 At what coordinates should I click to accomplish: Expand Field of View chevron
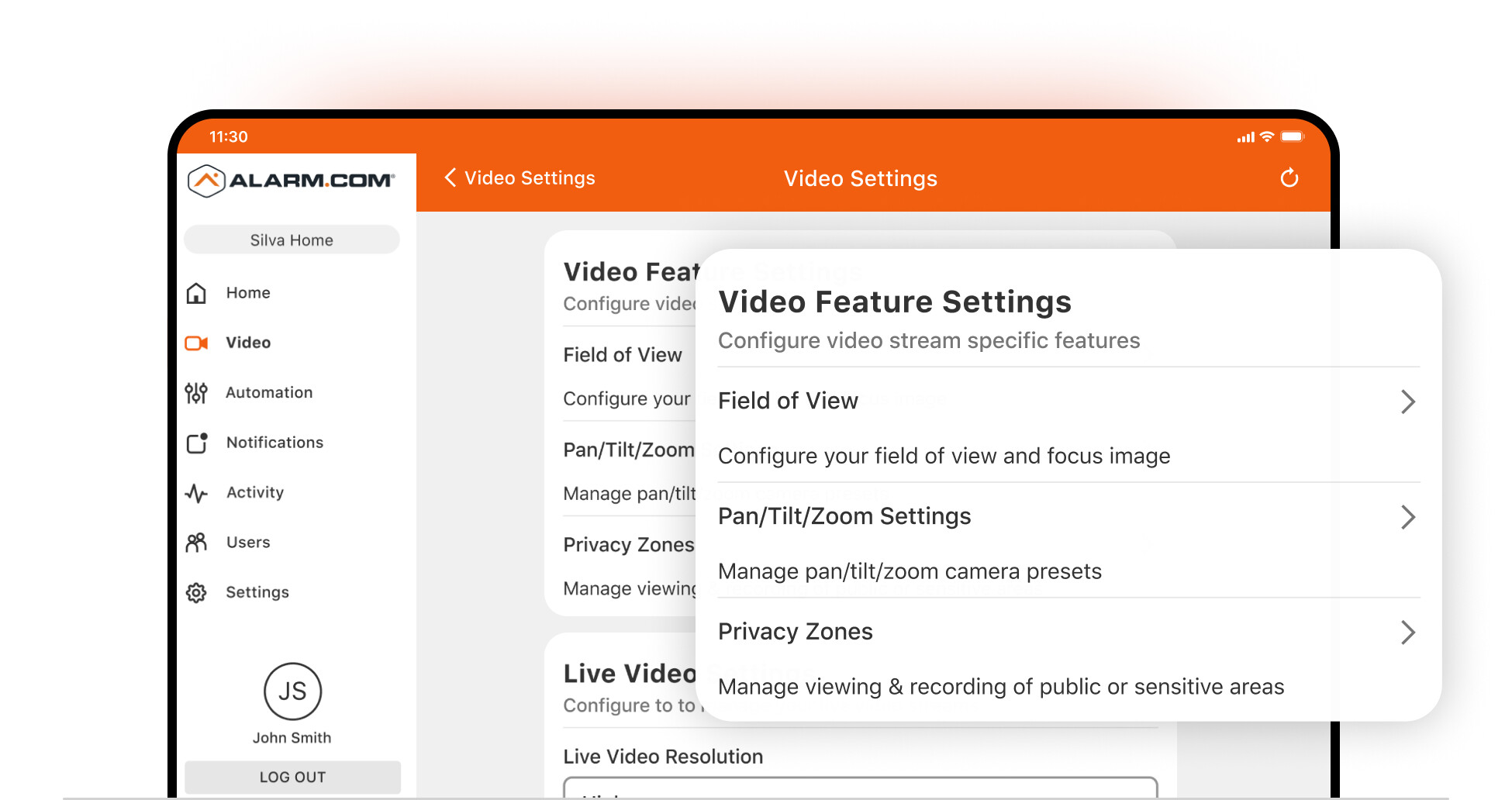tap(1407, 402)
